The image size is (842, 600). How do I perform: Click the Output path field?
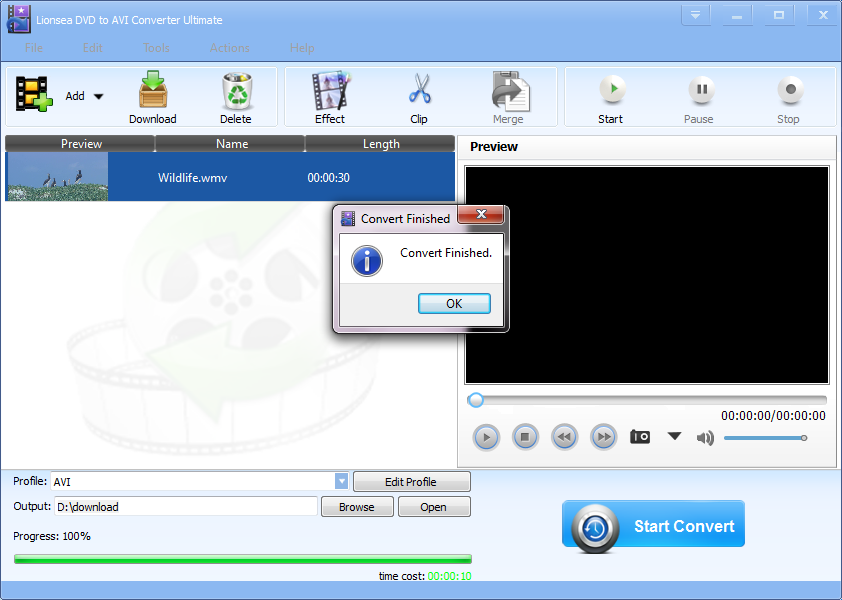pos(186,507)
